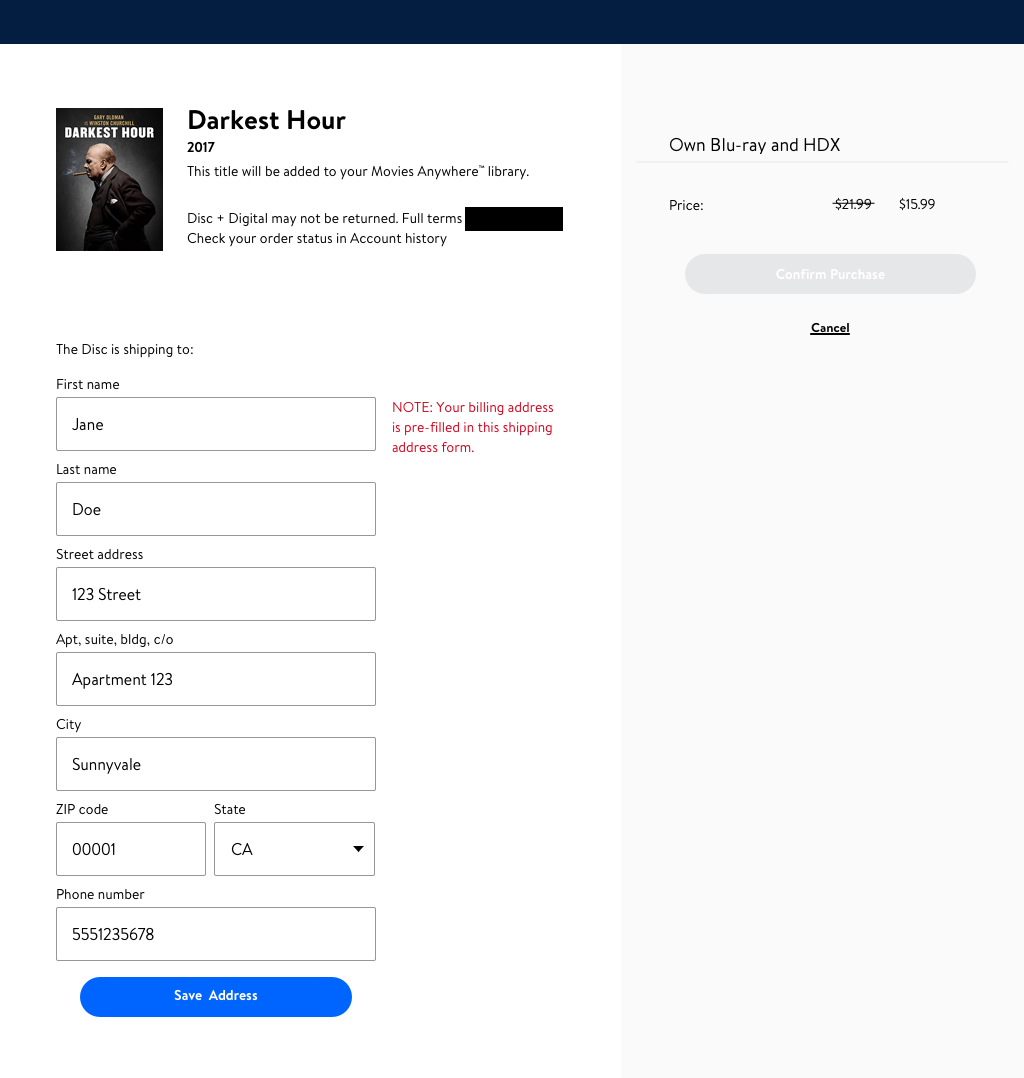
Task: Click the redacted link after Full terms
Action: (514, 219)
